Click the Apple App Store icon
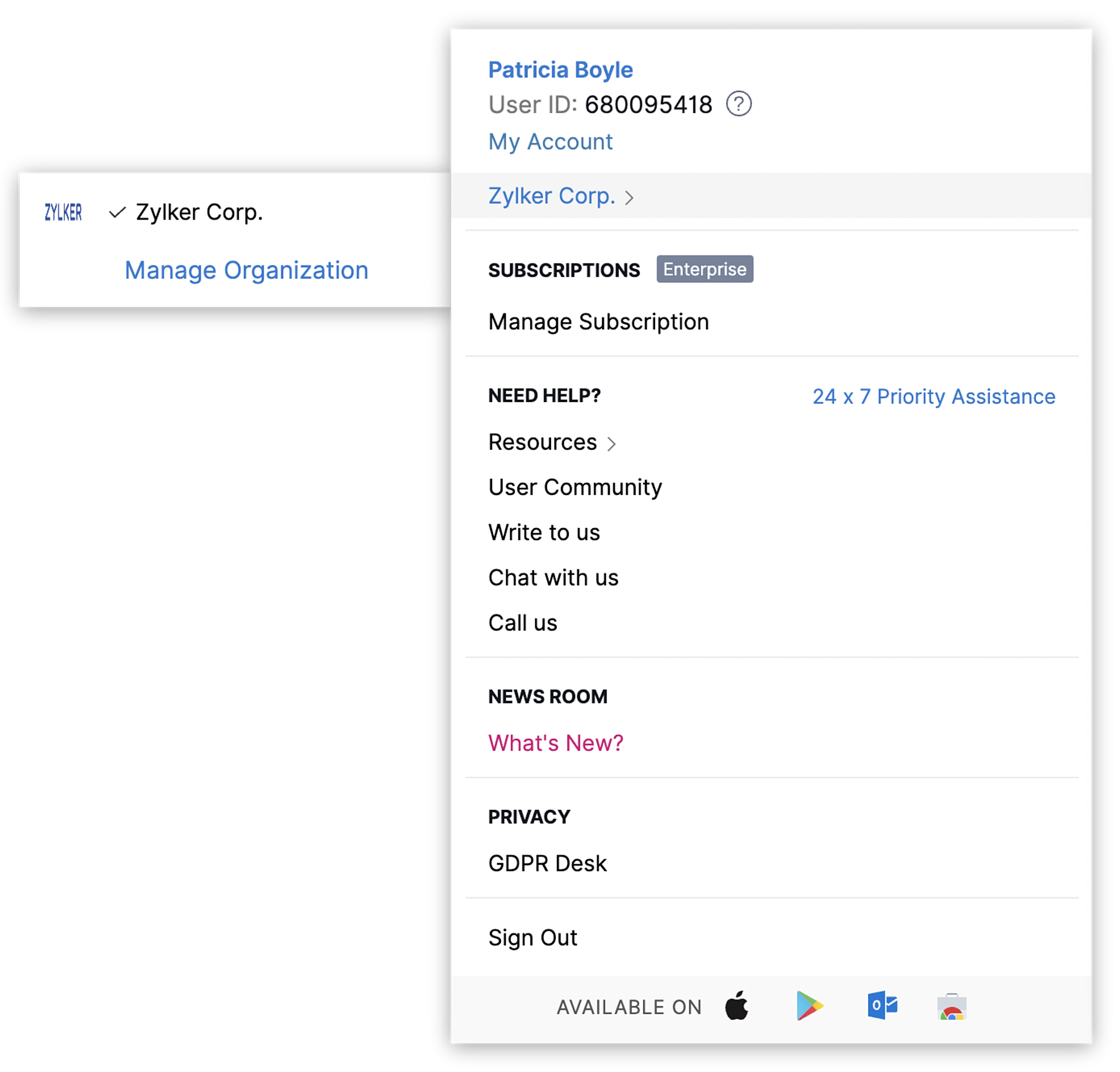 [736, 1006]
